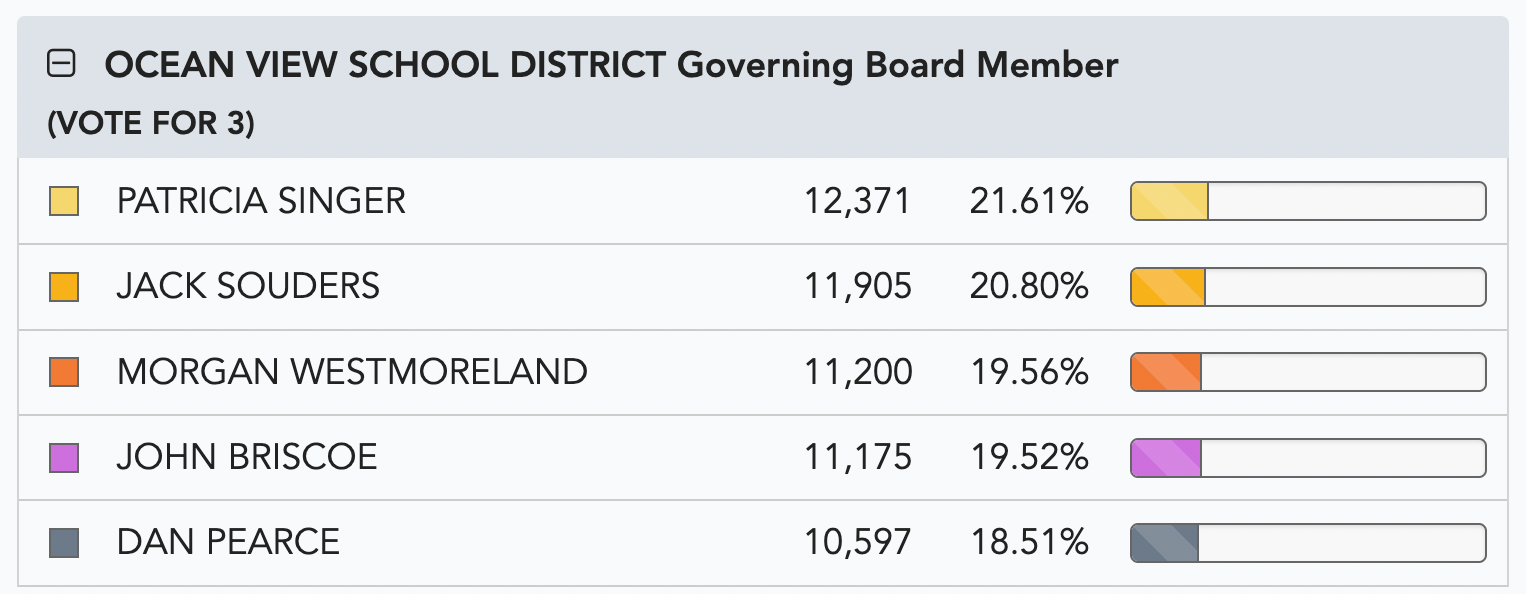Click the PATRICIA SINGER candidate name
Screen dimensions: 1526x594
[x=261, y=200]
